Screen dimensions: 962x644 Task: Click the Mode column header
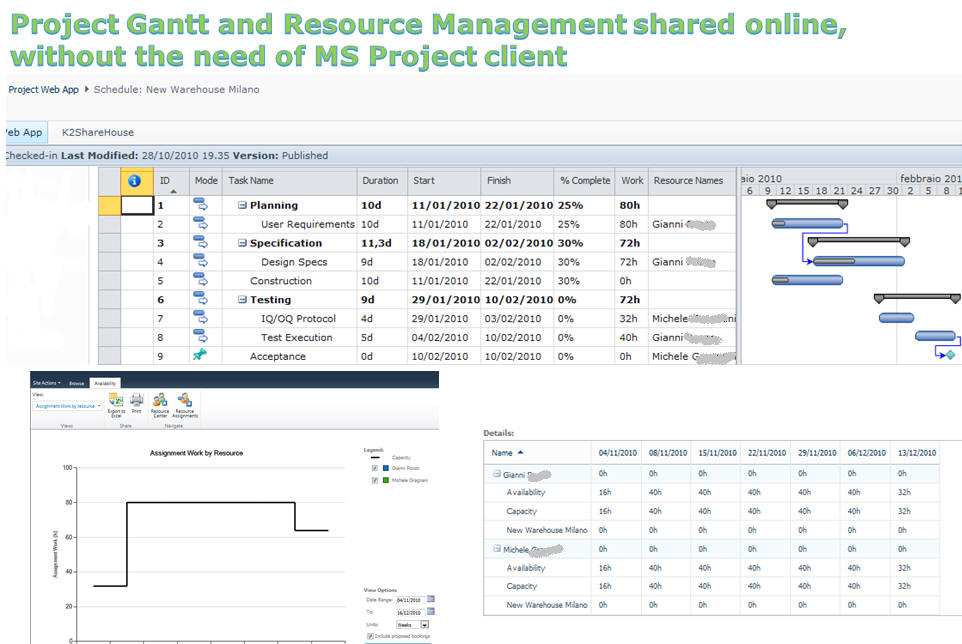(x=206, y=181)
